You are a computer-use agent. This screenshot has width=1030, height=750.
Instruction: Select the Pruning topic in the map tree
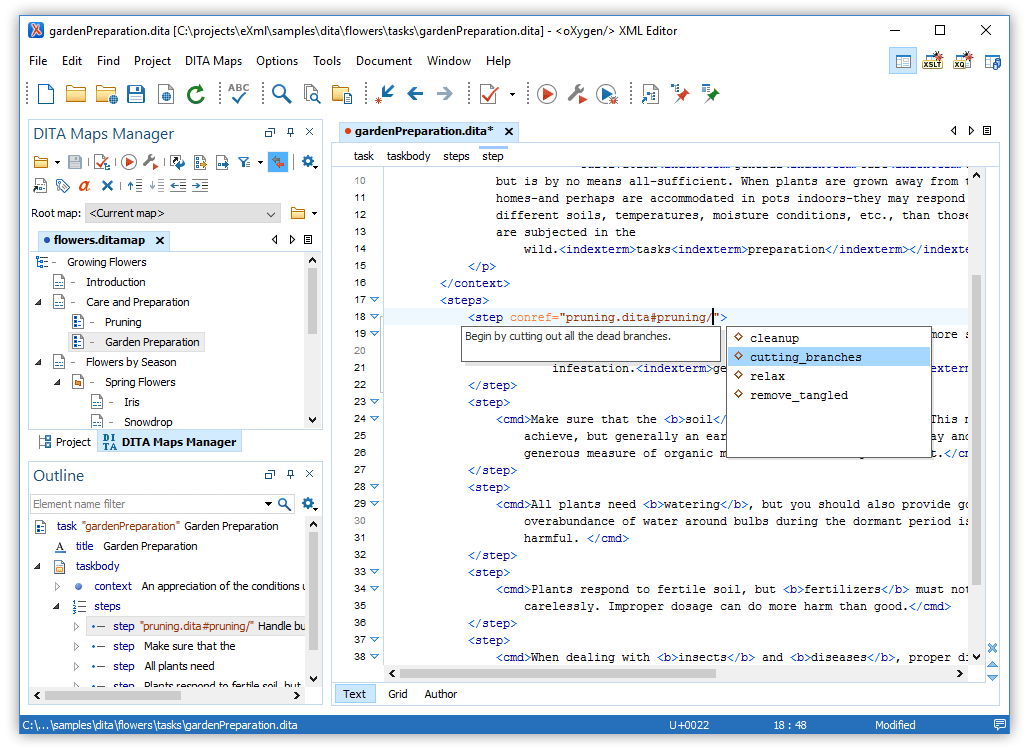(123, 322)
